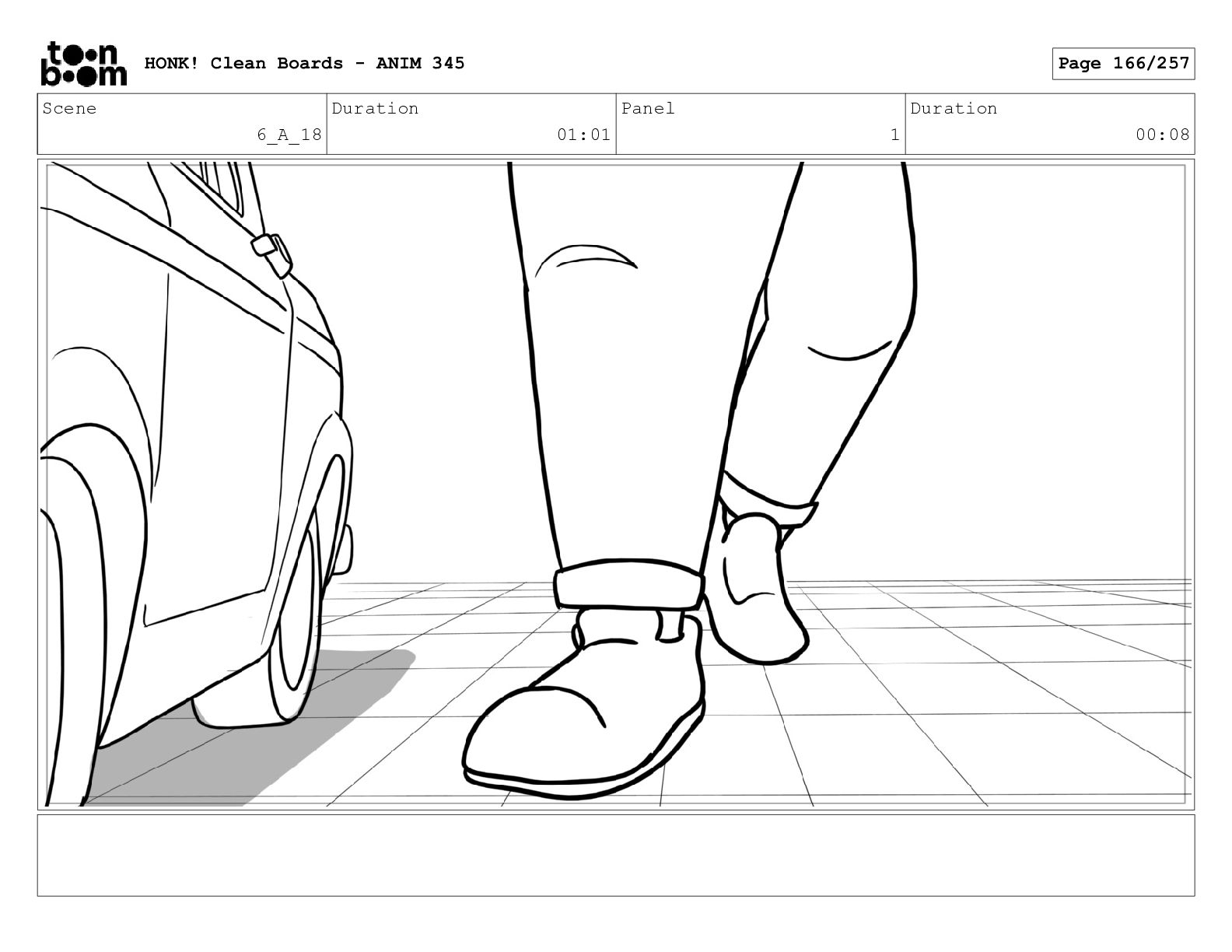
Task: Click the scene duration value 01:01
Action: [x=583, y=135]
